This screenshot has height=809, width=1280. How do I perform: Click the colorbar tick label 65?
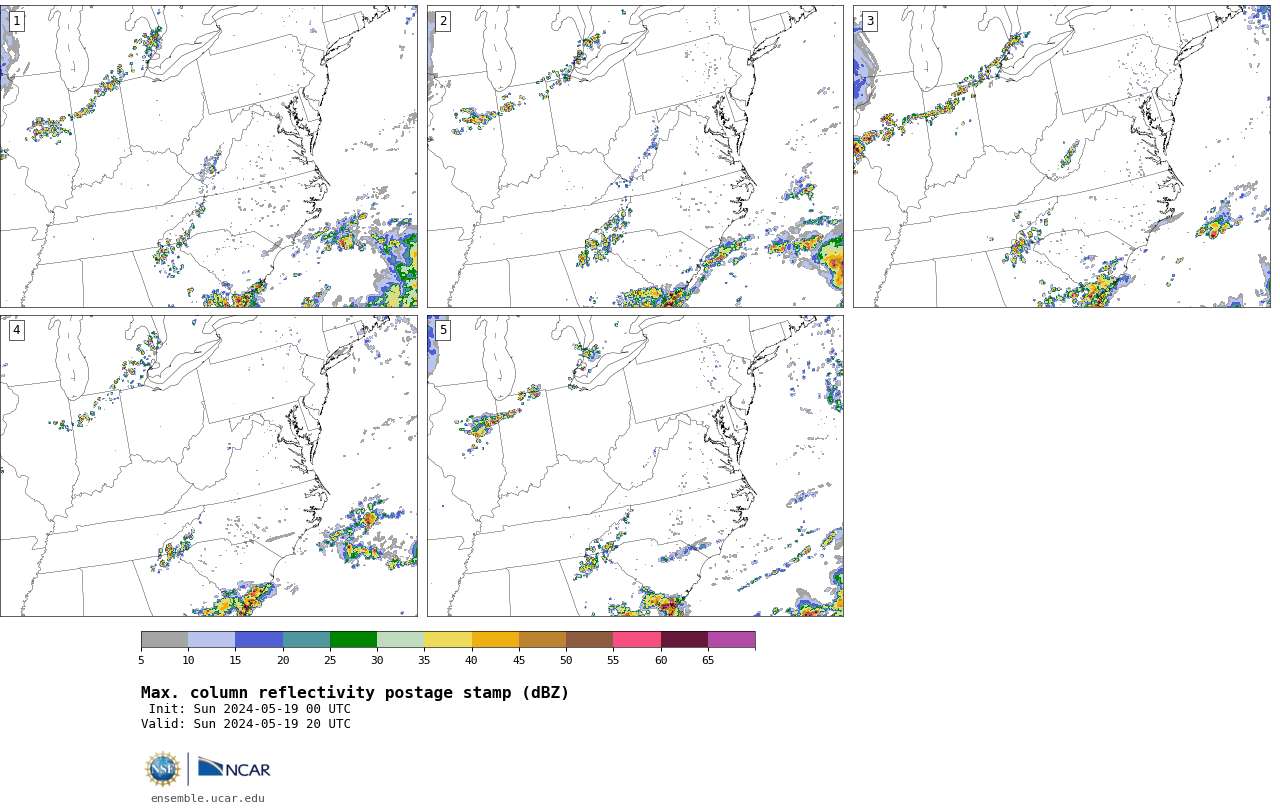[708, 660]
